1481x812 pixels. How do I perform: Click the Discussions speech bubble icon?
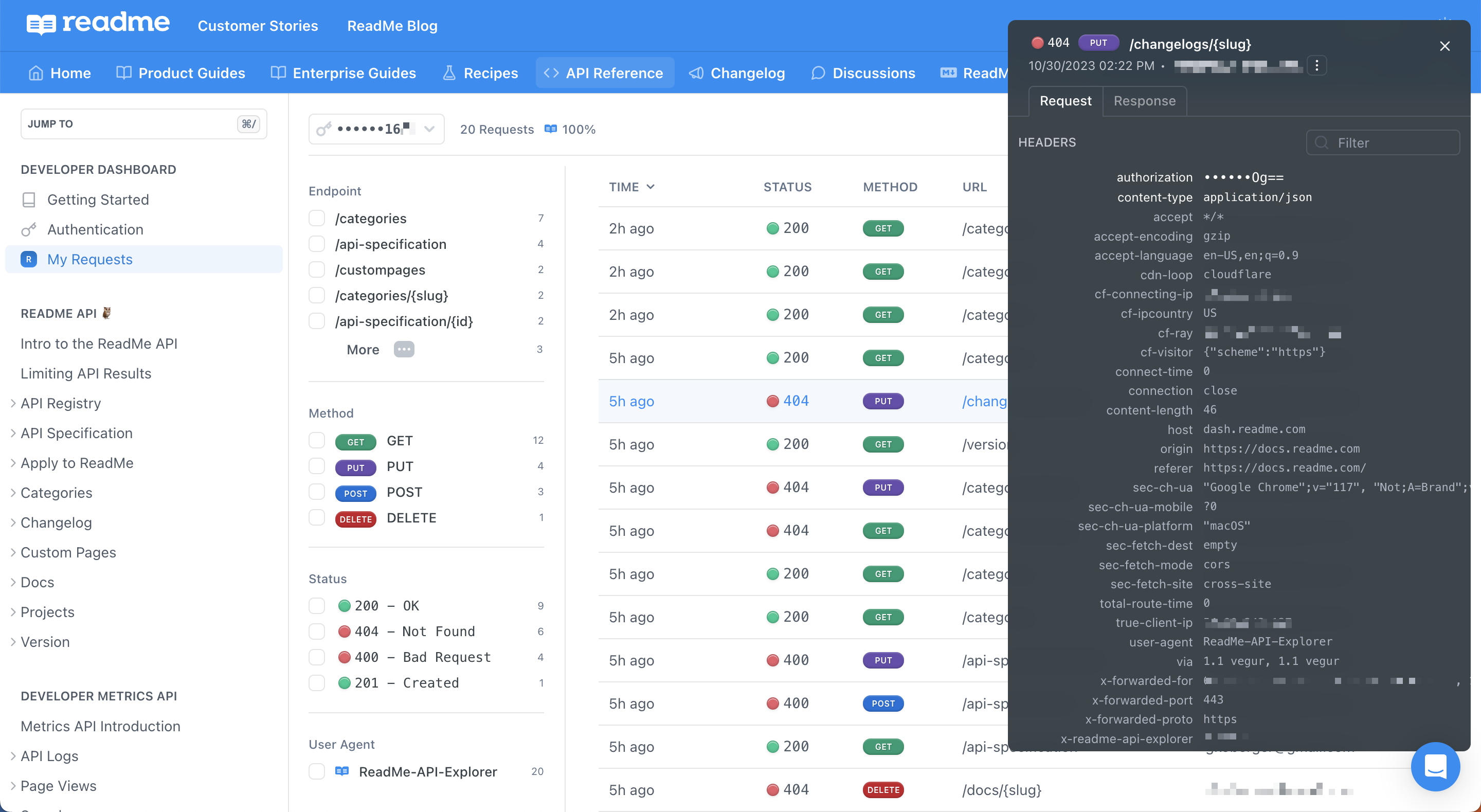(x=818, y=73)
